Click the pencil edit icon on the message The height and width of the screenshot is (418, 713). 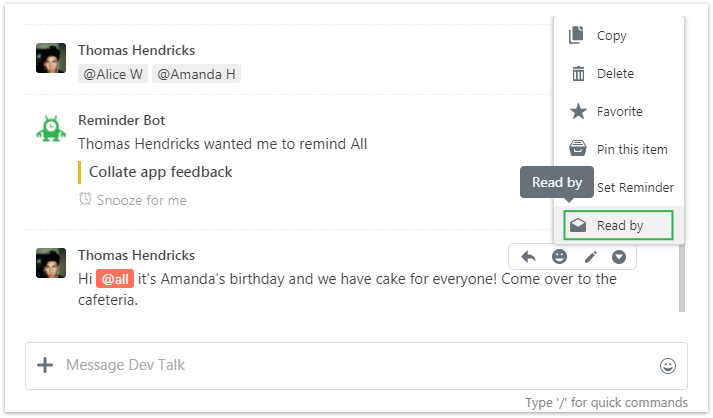point(590,257)
